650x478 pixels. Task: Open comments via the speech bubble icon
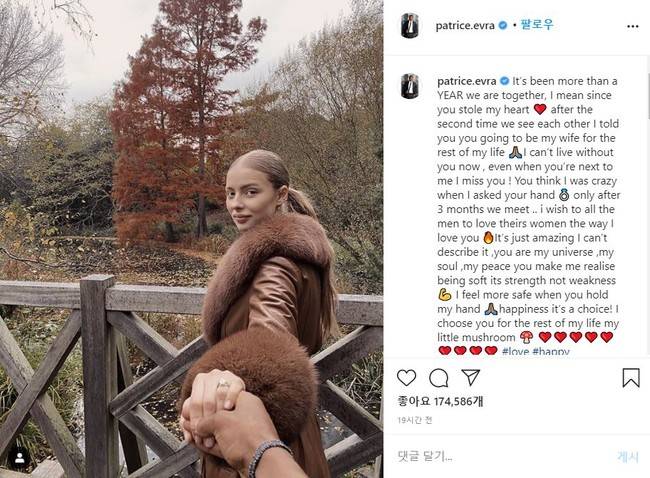[x=438, y=378]
